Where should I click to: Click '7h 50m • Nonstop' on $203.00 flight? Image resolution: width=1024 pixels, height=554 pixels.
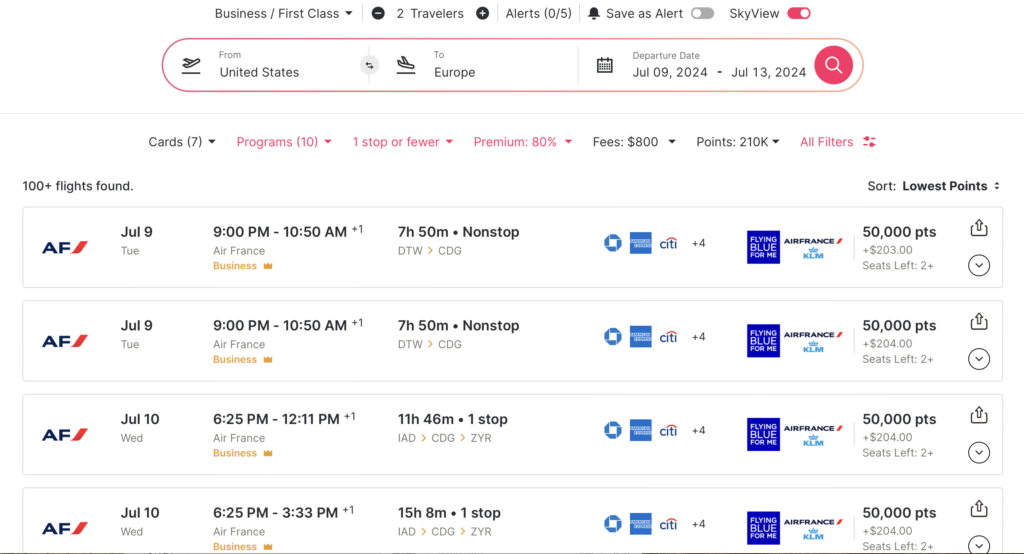point(458,232)
